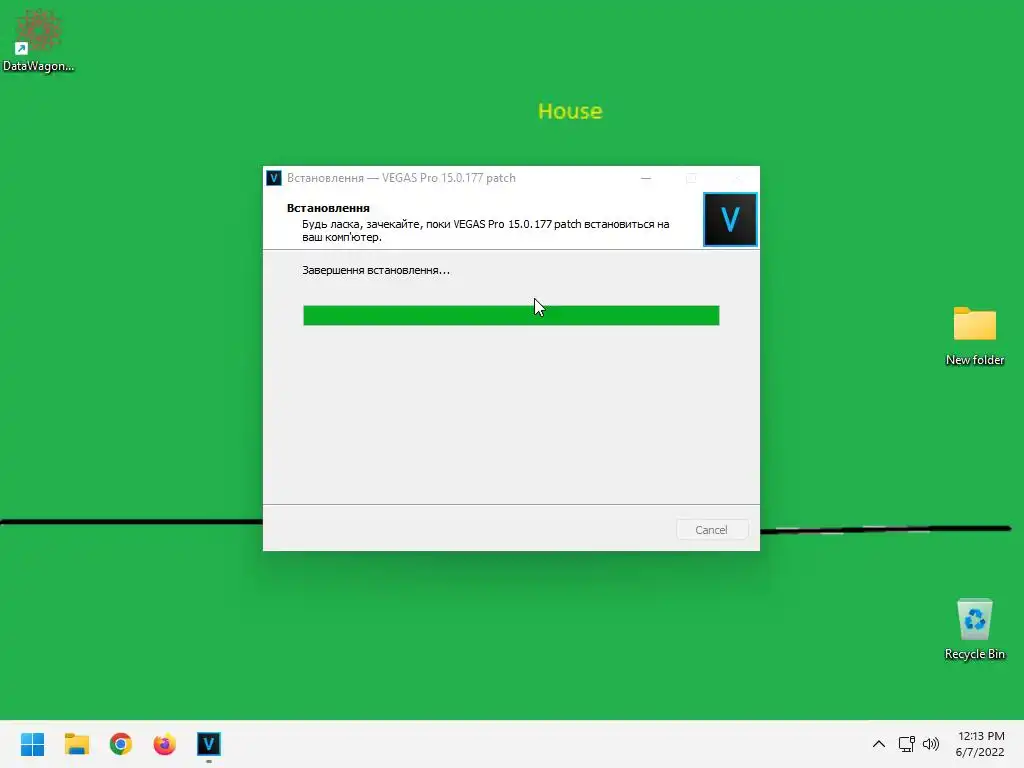Select the Recycle Bin desktop icon
Image resolution: width=1024 pixels, height=768 pixels.
pyautogui.click(x=974, y=630)
